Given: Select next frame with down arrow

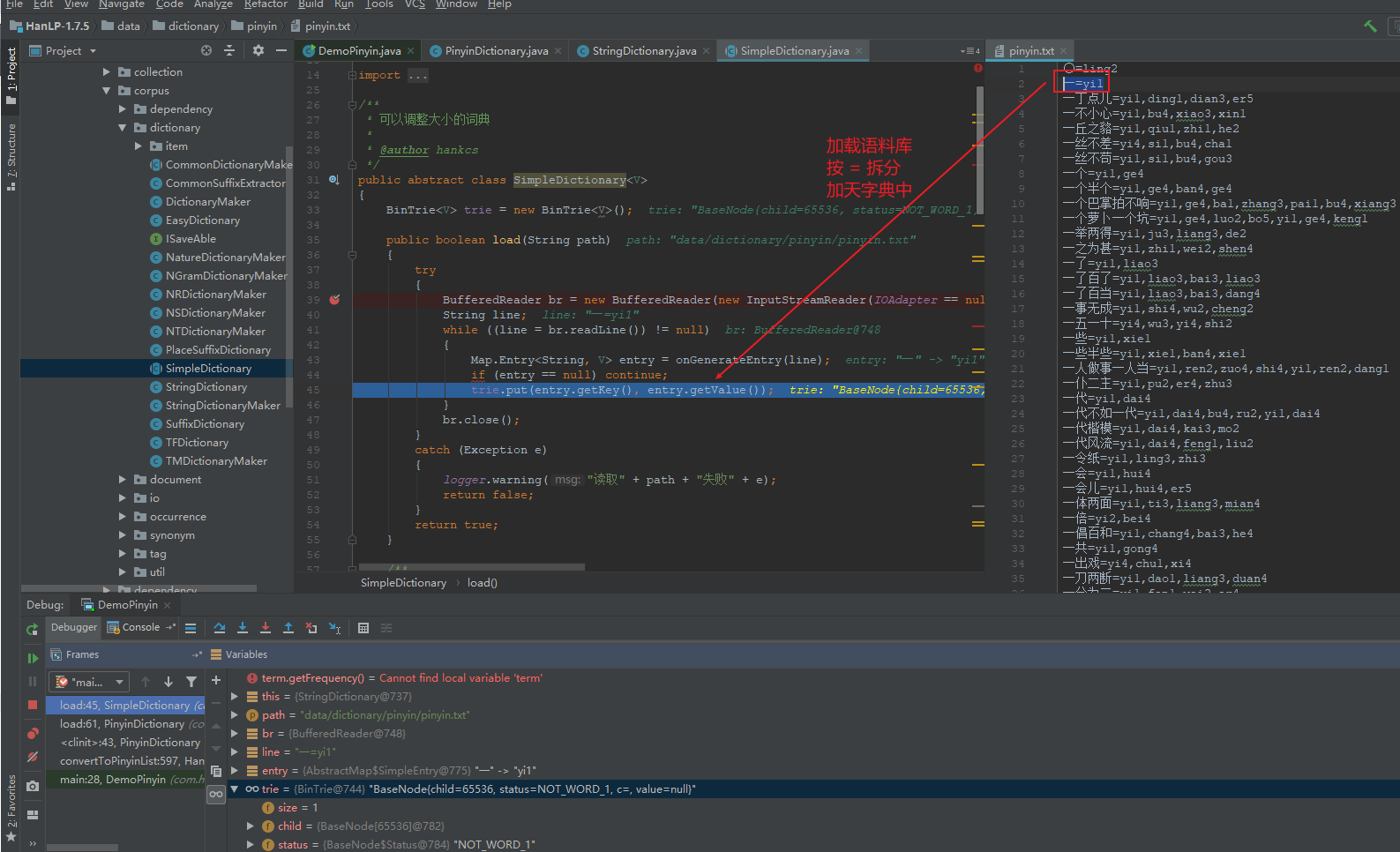Looking at the screenshot, I should pos(168,682).
